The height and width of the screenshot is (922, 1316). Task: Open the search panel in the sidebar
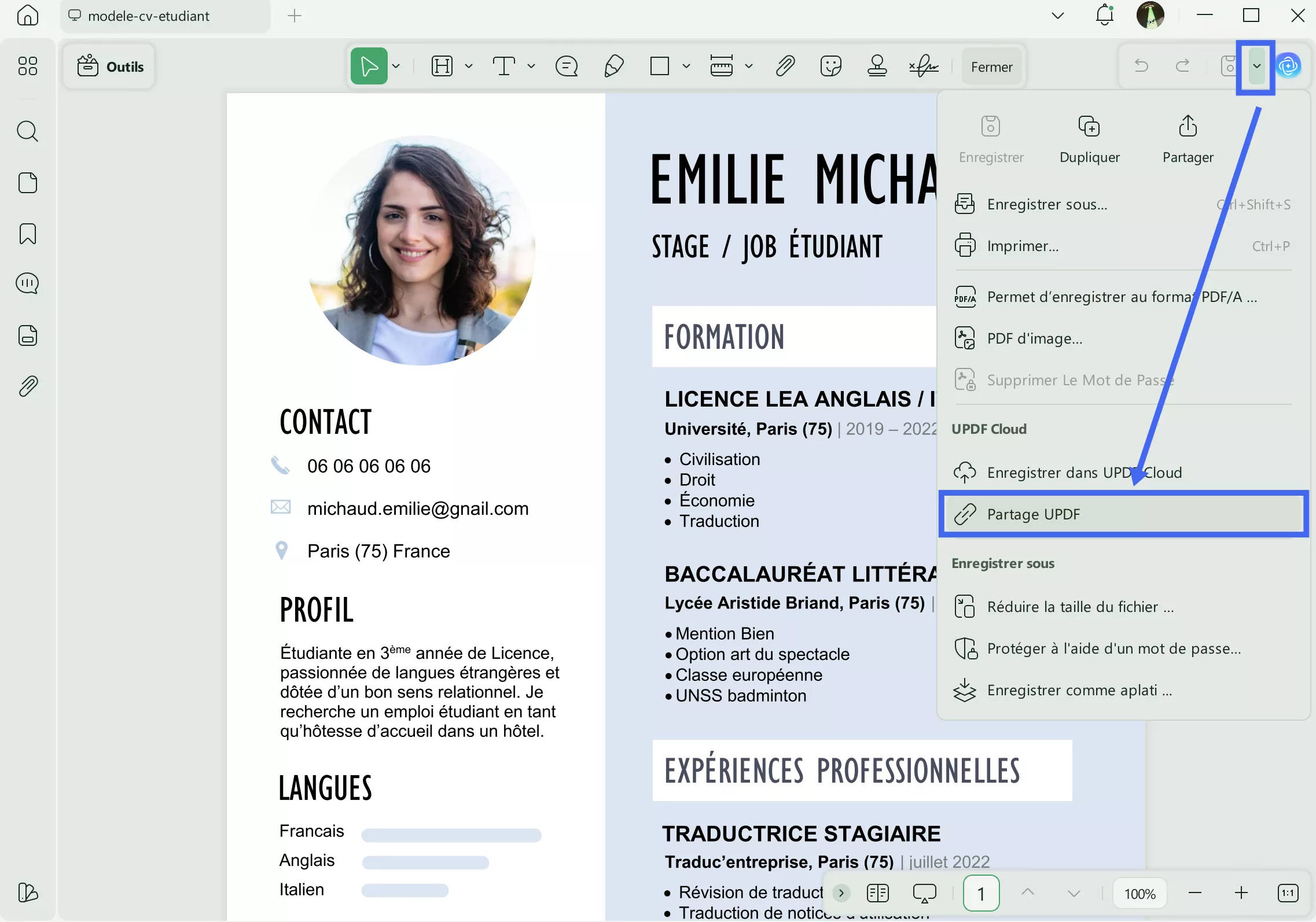tap(27, 131)
